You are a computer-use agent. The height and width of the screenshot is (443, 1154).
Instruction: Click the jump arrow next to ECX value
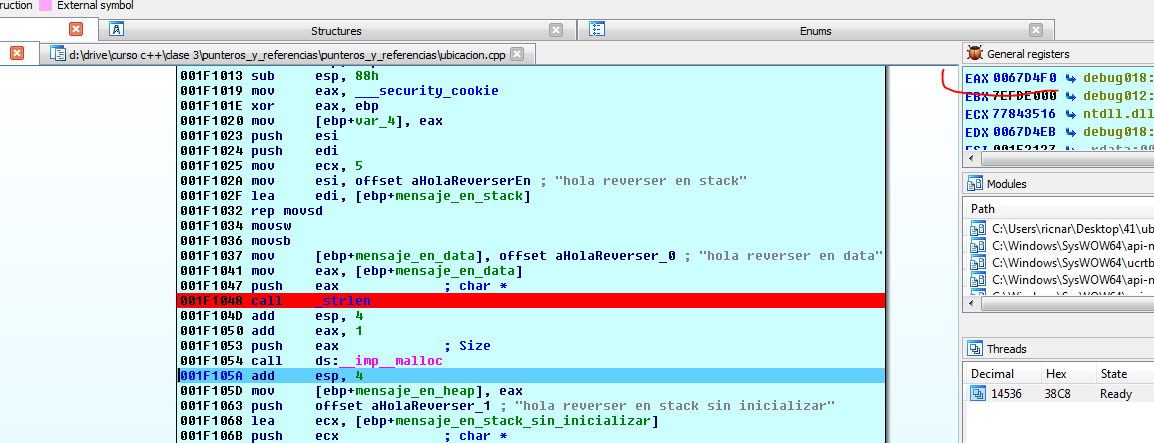1070,114
